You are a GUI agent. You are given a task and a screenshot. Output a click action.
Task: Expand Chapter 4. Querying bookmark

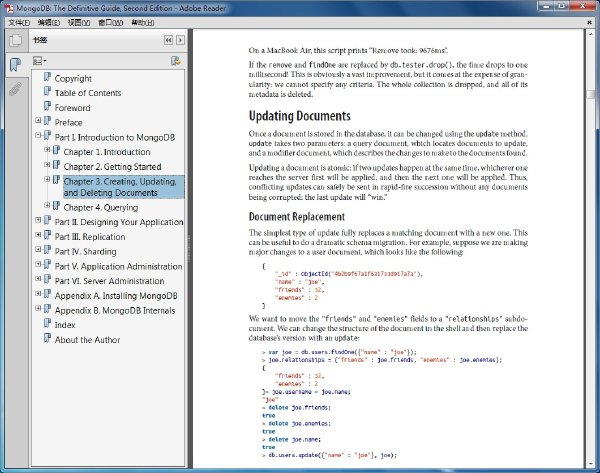(x=47, y=205)
